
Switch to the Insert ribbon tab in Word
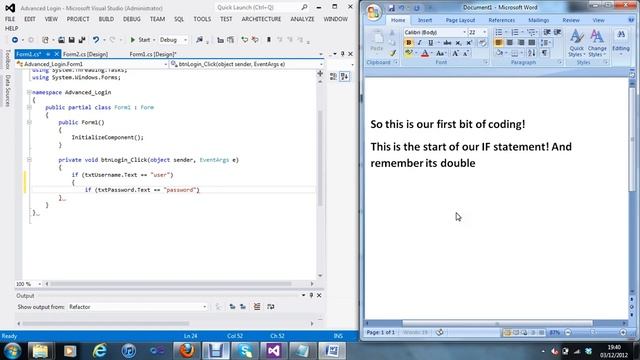coord(424,20)
